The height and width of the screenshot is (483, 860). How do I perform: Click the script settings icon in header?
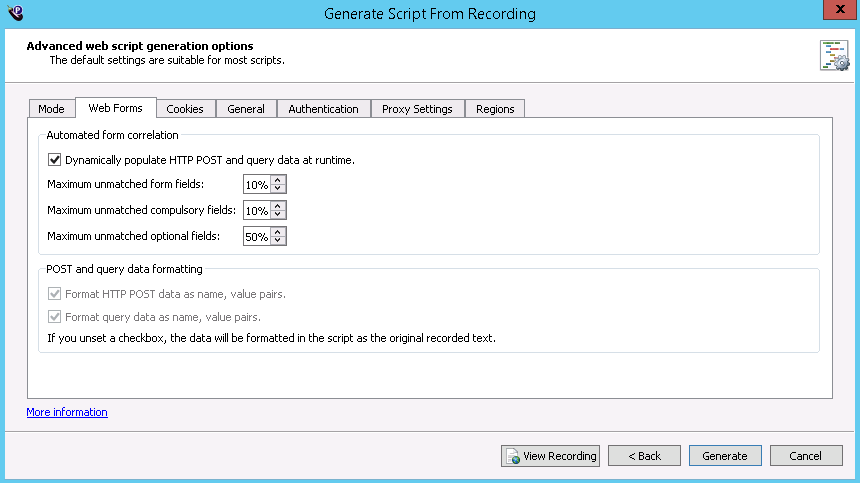pyautogui.click(x=833, y=56)
